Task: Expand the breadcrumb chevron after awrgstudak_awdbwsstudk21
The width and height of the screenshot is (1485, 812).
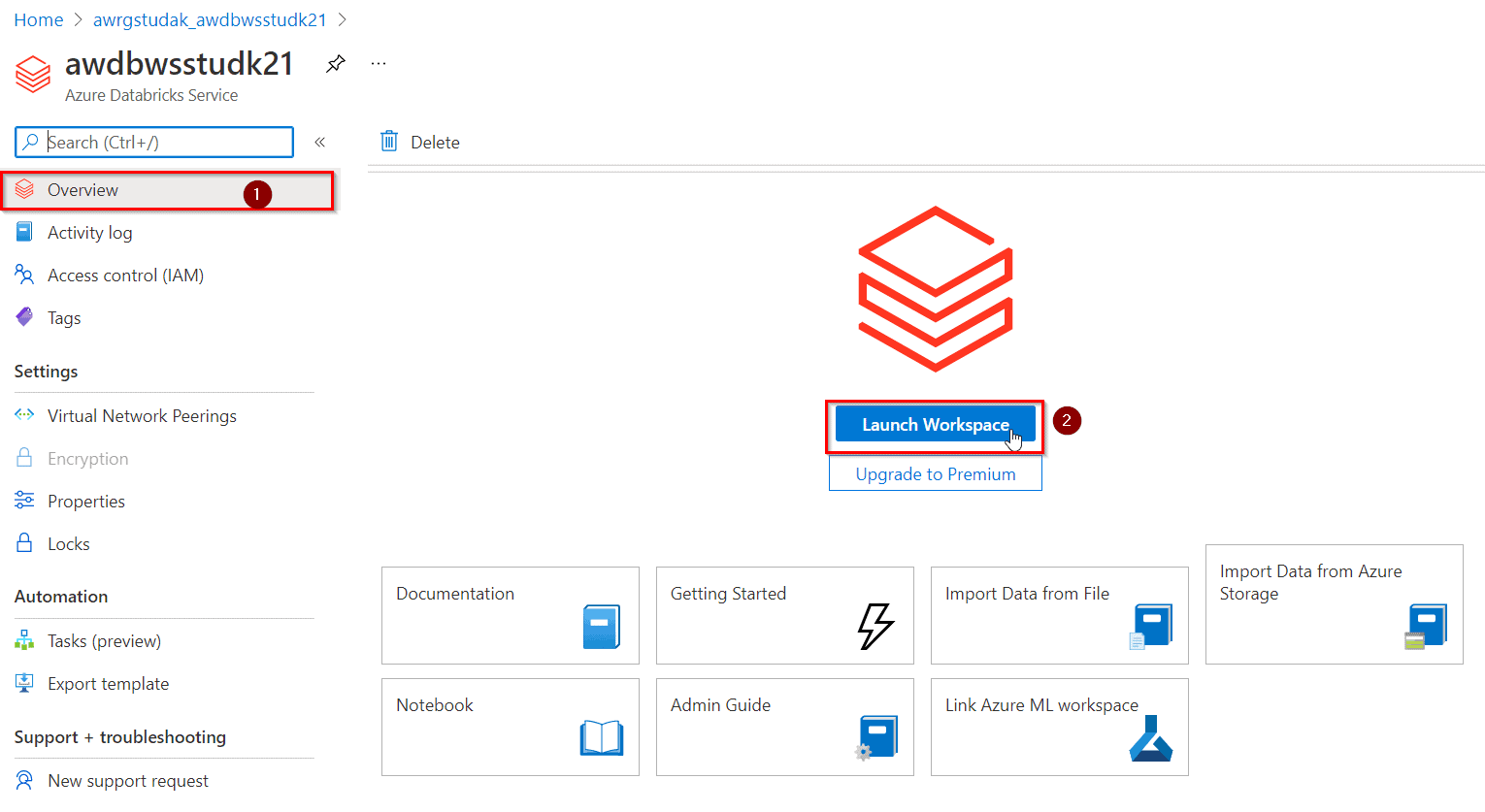Action: point(342,18)
